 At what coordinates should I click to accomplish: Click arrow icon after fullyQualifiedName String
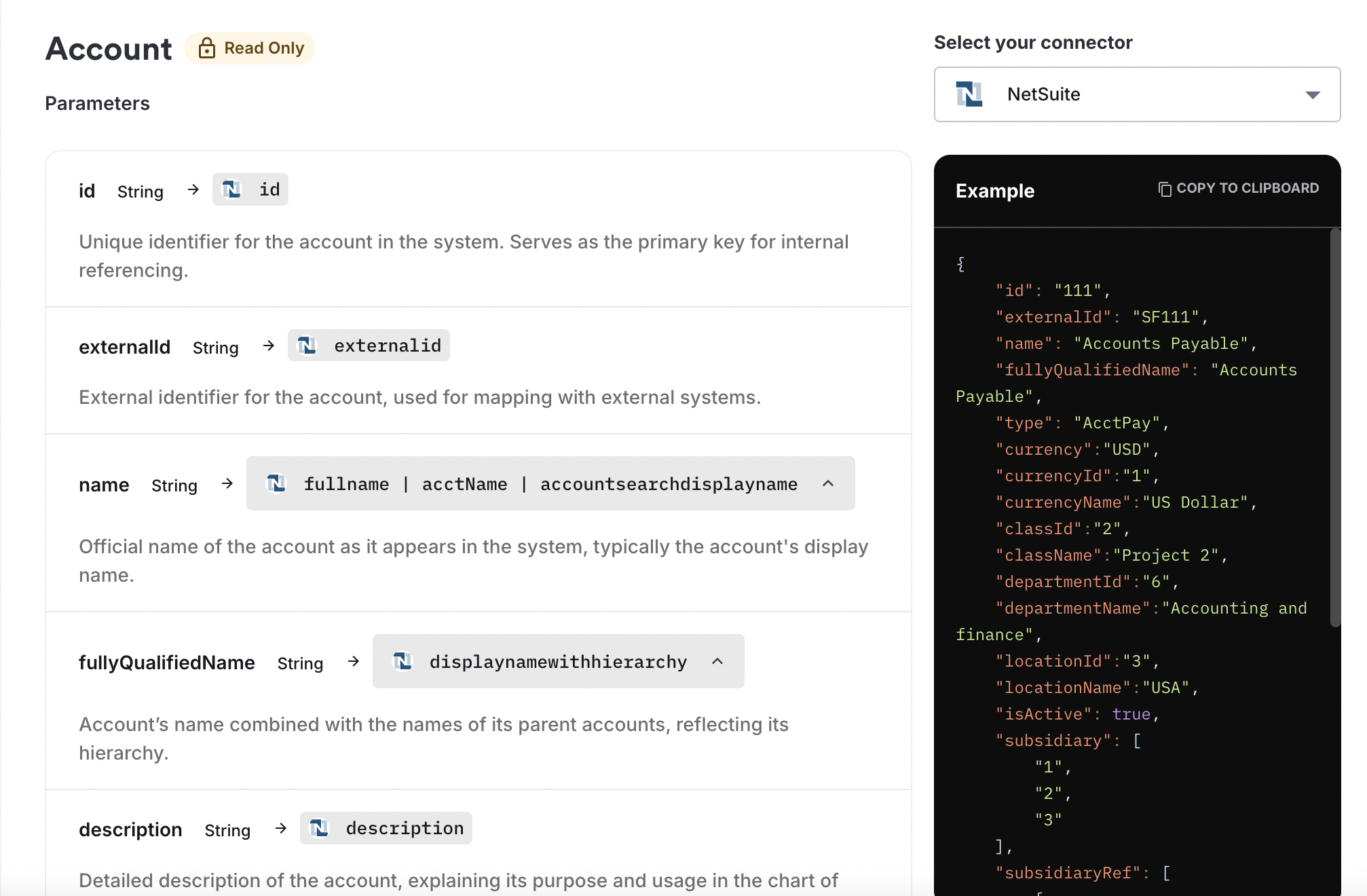pos(354,661)
